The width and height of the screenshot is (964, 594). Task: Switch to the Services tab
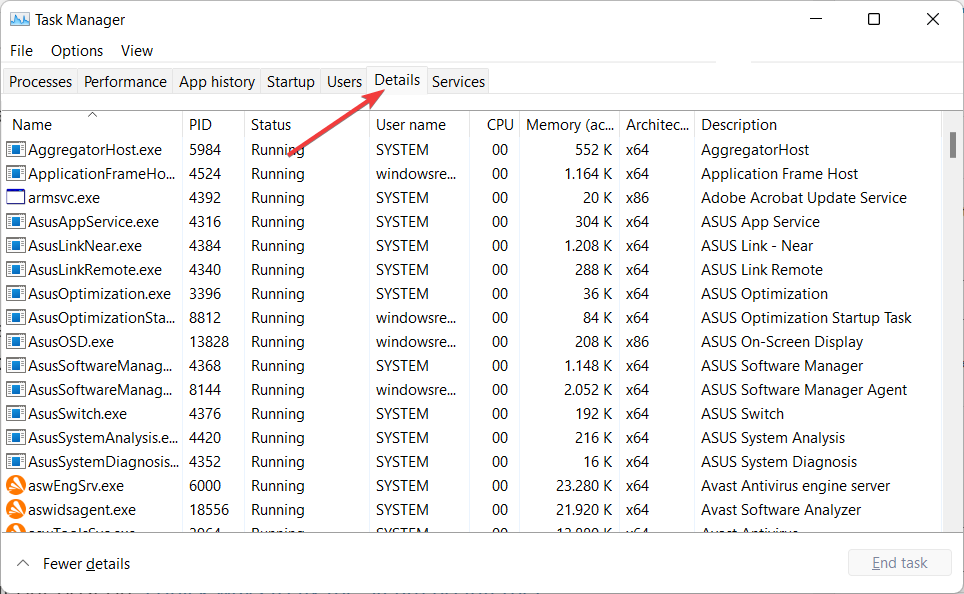click(x=458, y=81)
